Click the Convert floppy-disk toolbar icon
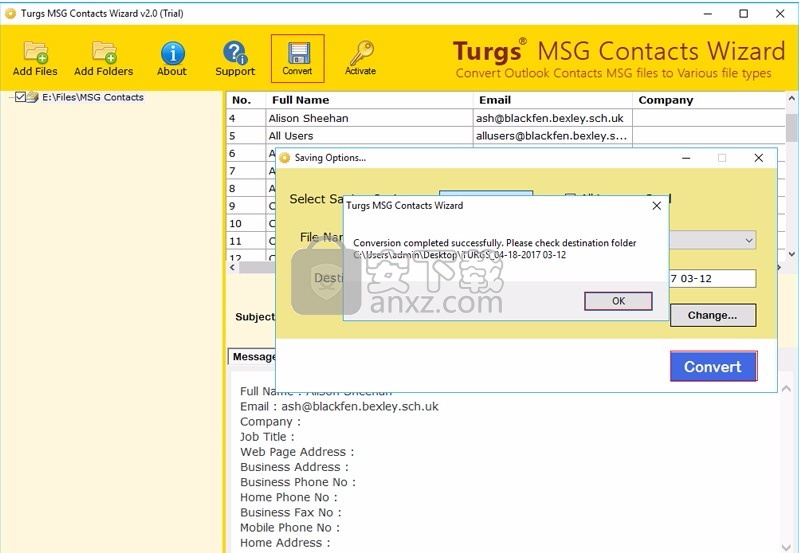The width and height of the screenshot is (799, 553). click(298, 58)
